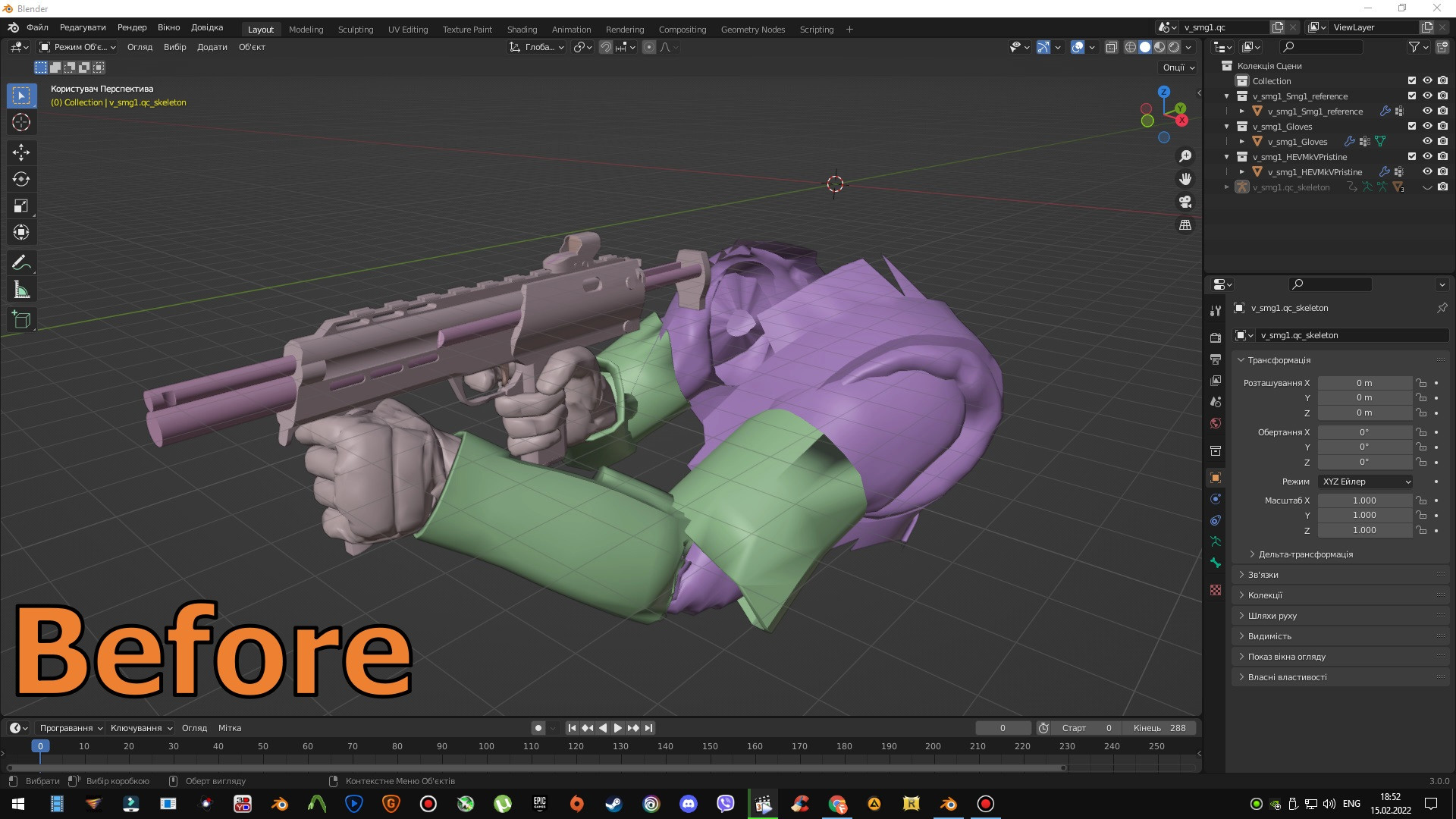Viewport: 1456px width, 819px height.
Task: Select the Rotate tool in the left toolbar
Action: 21,179
